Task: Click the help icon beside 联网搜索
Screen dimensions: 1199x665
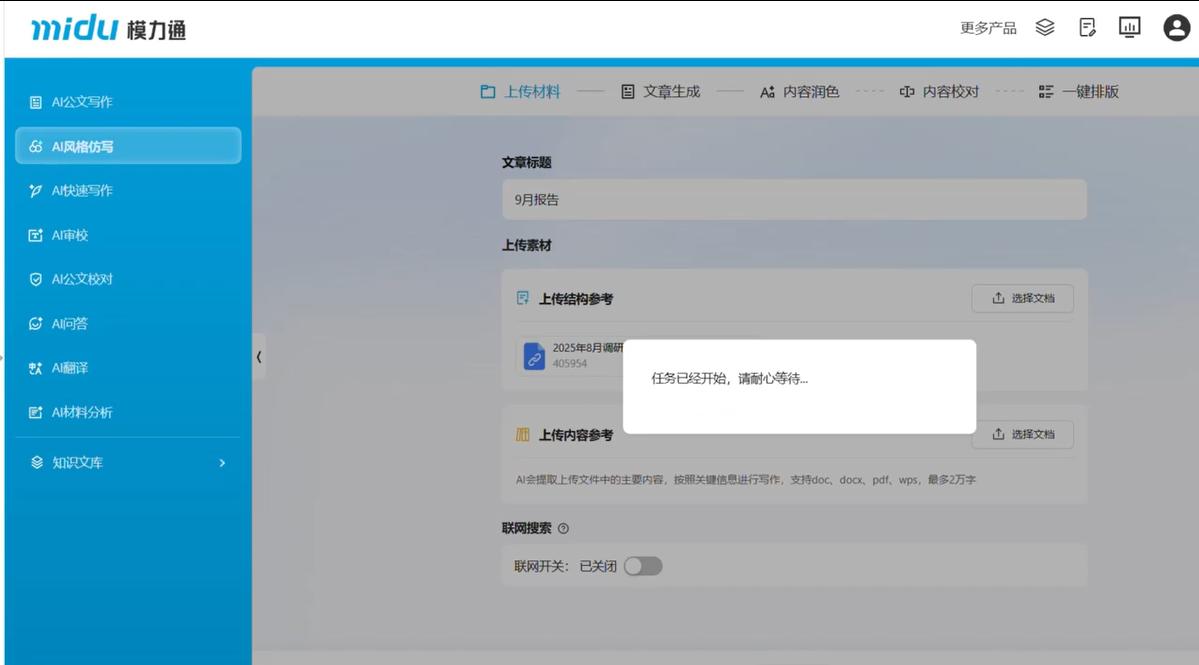Action: point(563,529)
